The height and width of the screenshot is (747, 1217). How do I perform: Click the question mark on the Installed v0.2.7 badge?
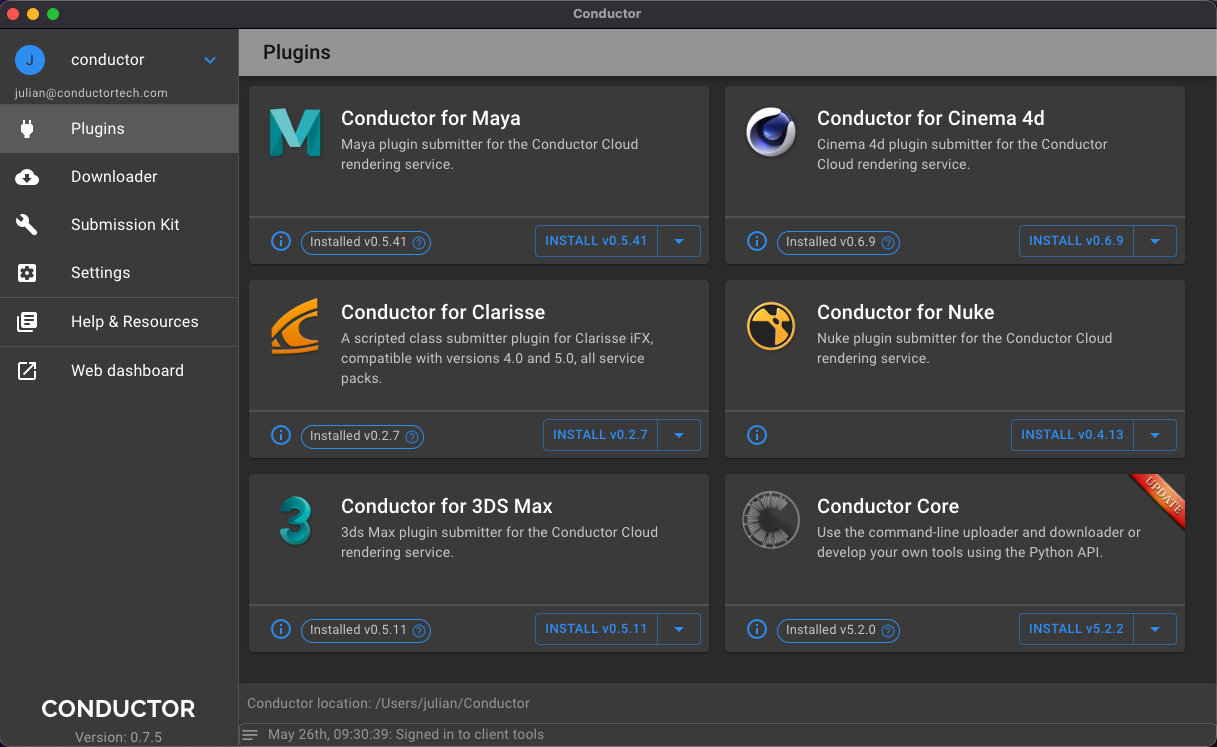(x=413, y=436)
